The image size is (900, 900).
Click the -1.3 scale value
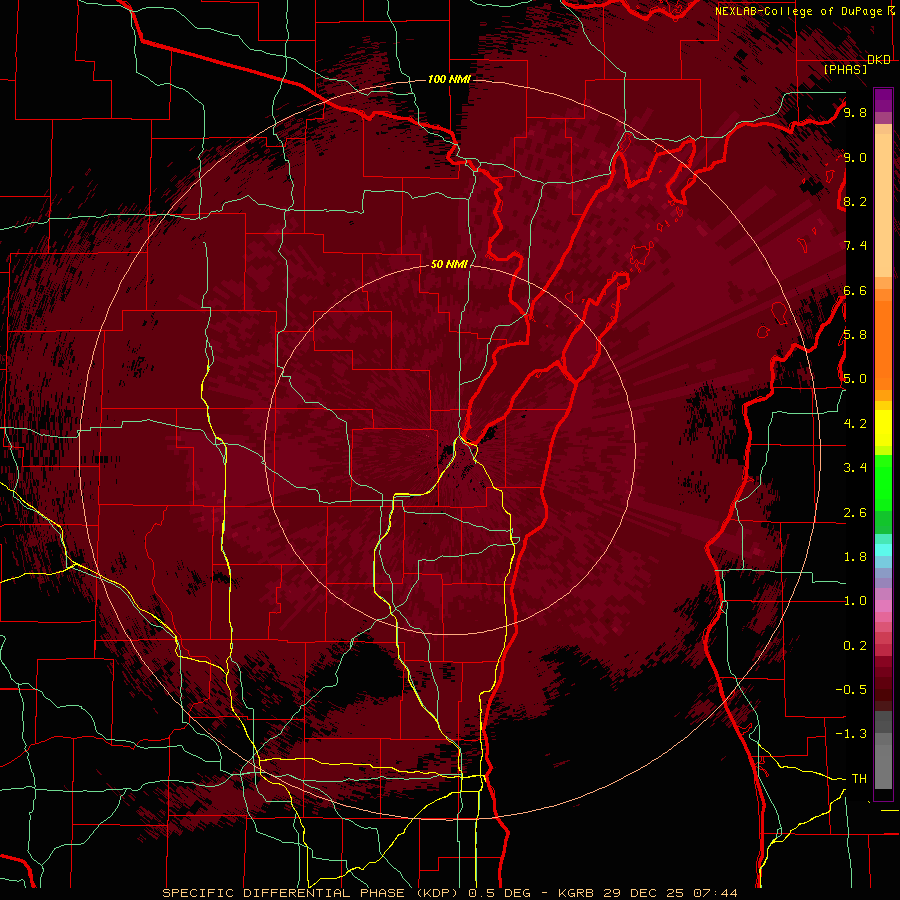point(851,734)
